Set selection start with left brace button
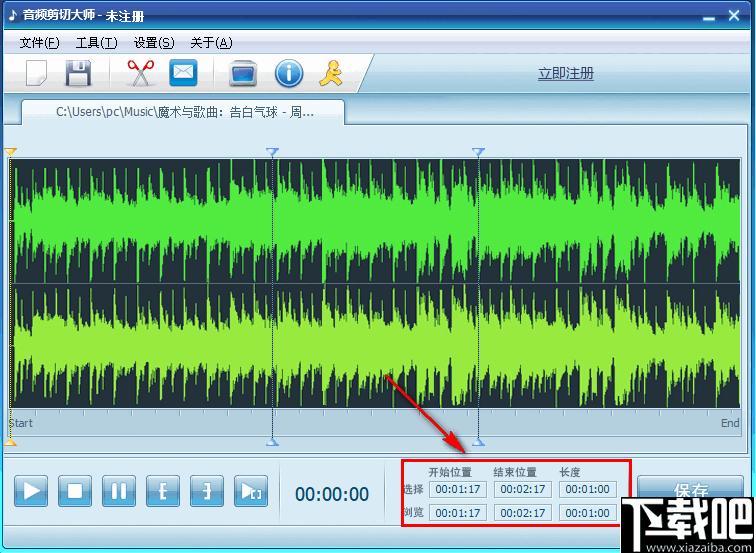 163,491
